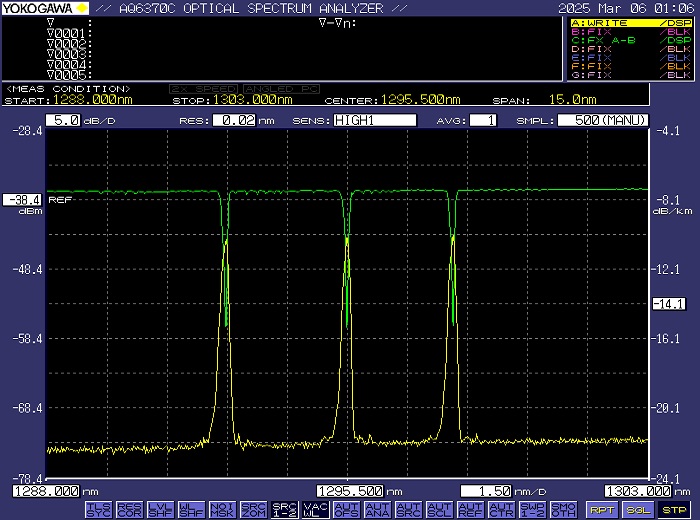Click the AUT ANA auto analysis indicator
This screenshot has width=700, height=520.
pos(378,509)
